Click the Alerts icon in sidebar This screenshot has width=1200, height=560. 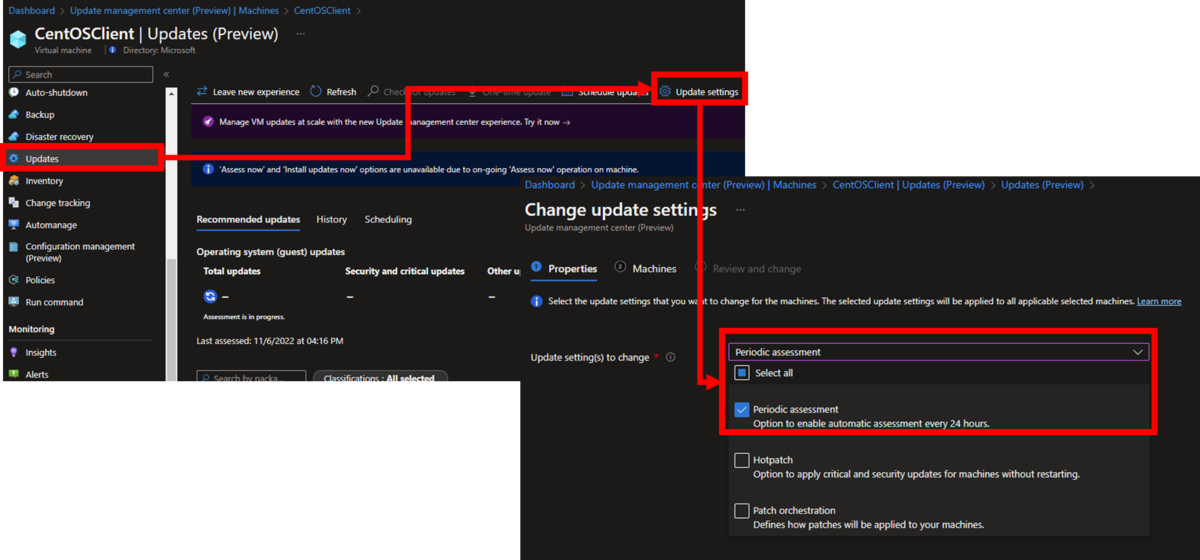14,374
